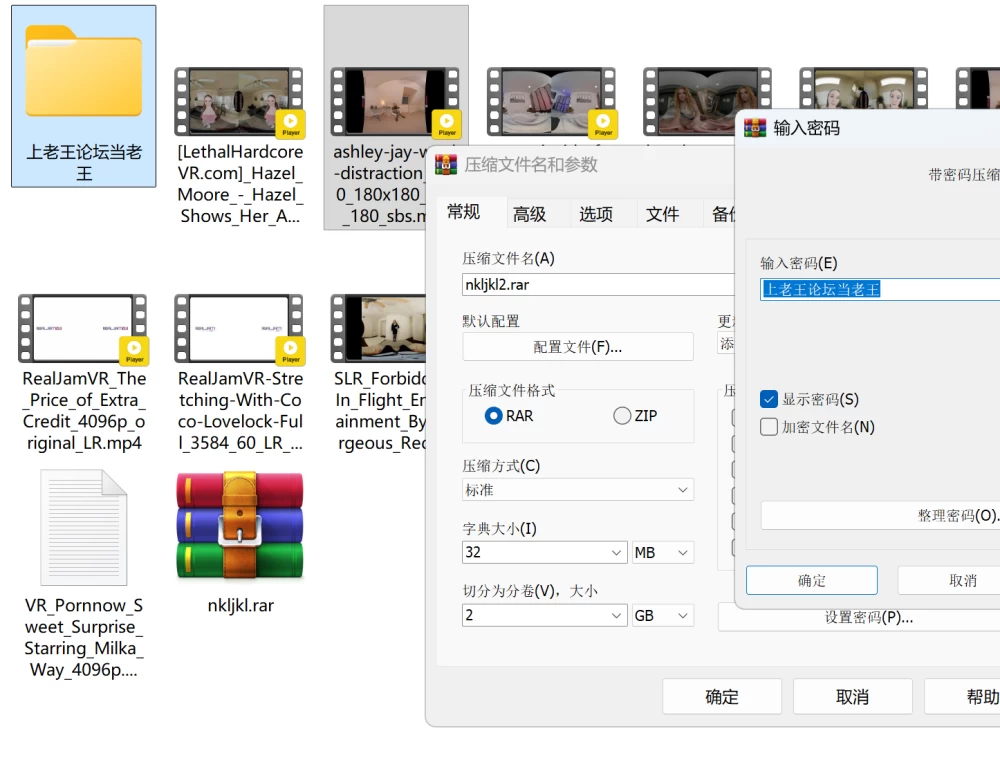Viewport: 1000px width, 769px height.
Task: Select the VR_Pornnow_Sweet_Surprise document file icon
Action: coord(84,527)
